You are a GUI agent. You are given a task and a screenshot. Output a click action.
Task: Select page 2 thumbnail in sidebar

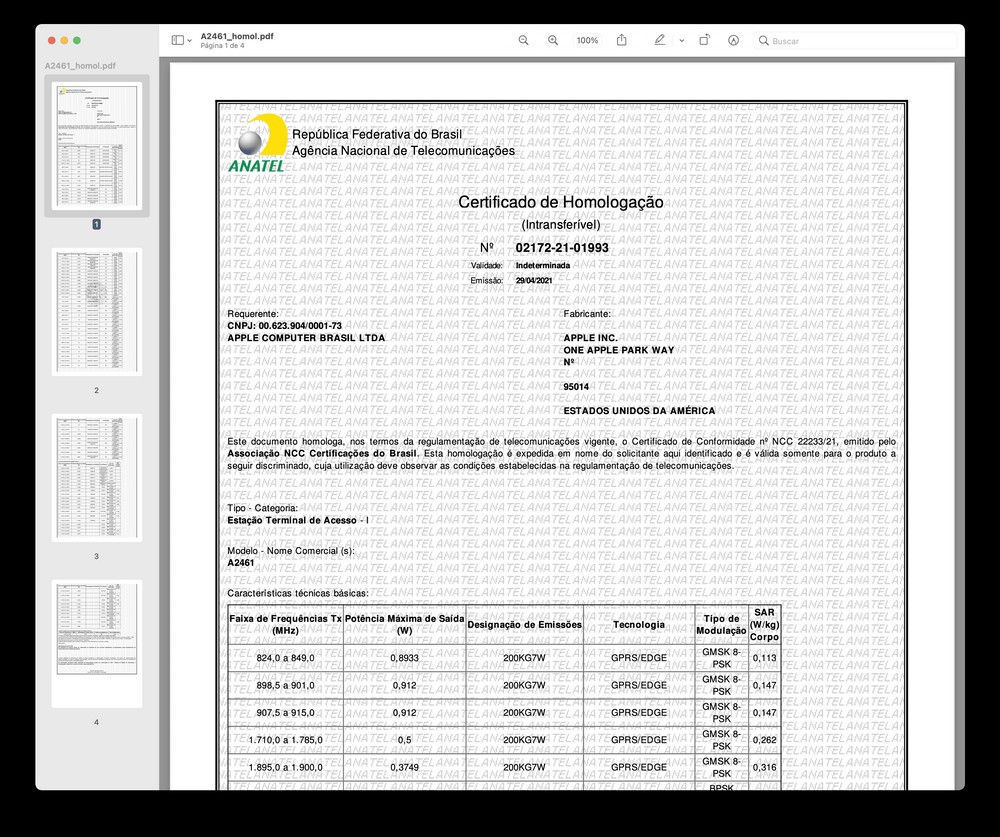pyautogui.click(x=97, y=312)
